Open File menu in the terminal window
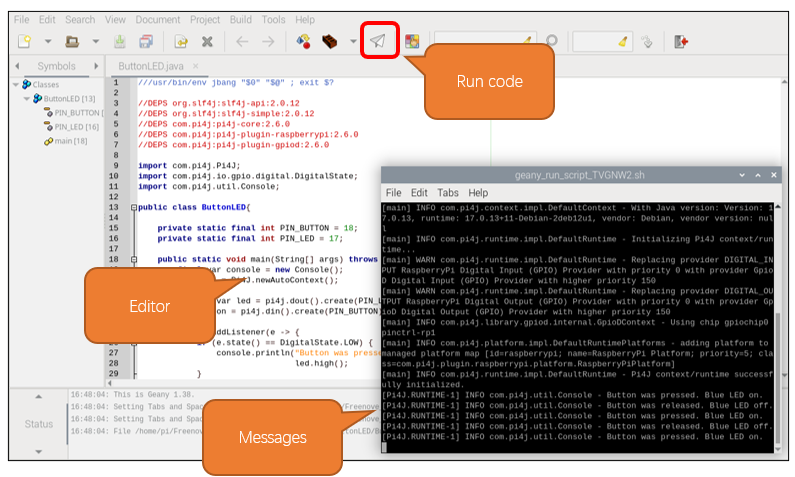 pos(393,193)
